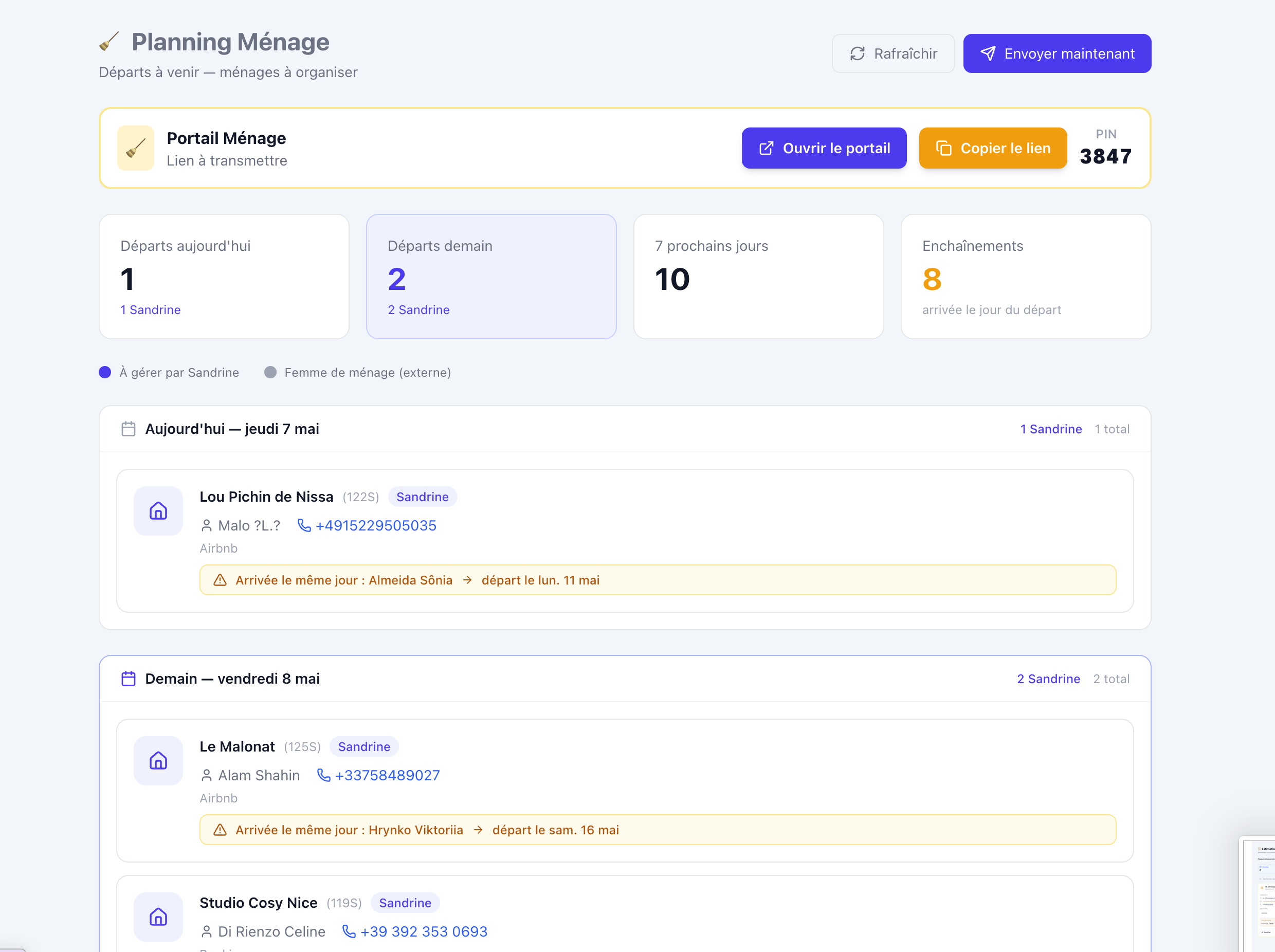Open the portal via Ouvrir le portail

[824, 148]
